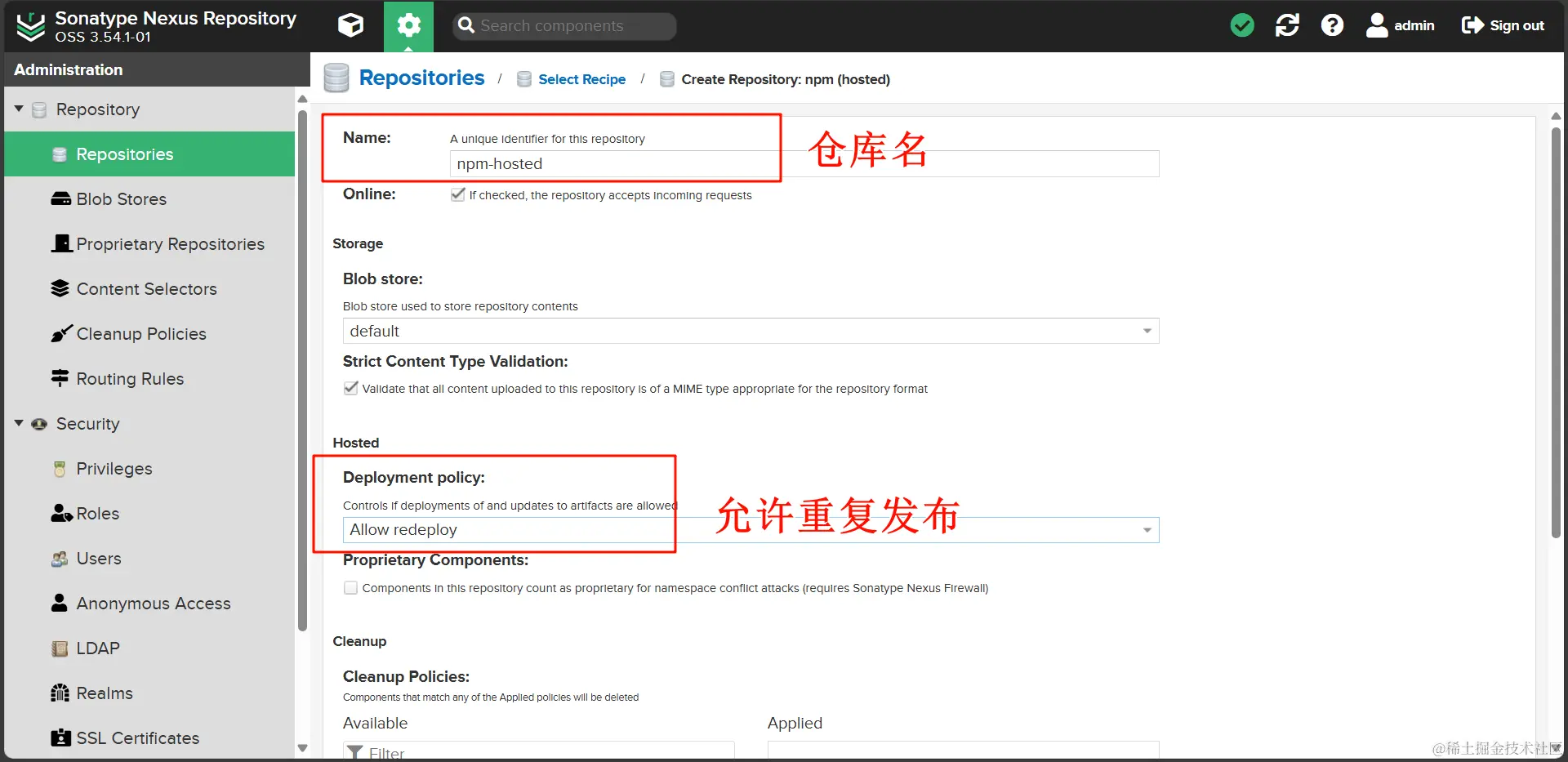
Task: Open the Browse cube icon
Action: pyautogui.click(x=351, y=26)
